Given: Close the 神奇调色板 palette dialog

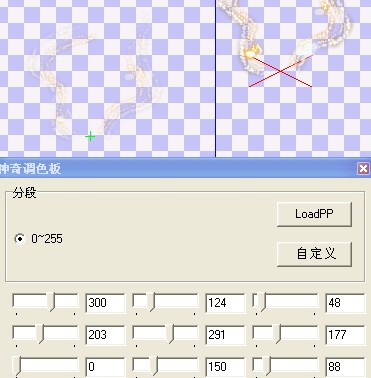Looking at the screenshot, I should pyautogui.click(x=363, y=169).
